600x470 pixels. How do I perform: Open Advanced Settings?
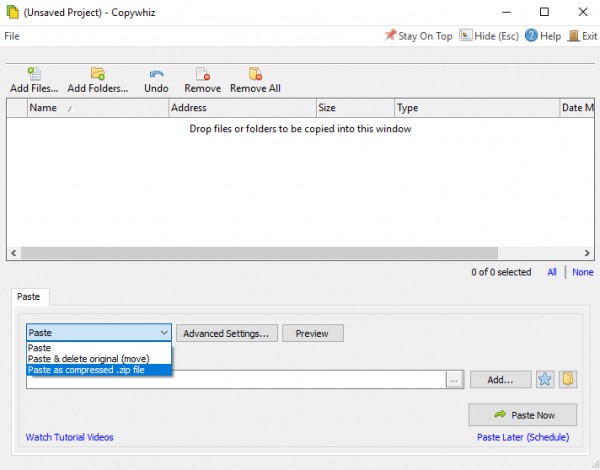tap(227, 333)
